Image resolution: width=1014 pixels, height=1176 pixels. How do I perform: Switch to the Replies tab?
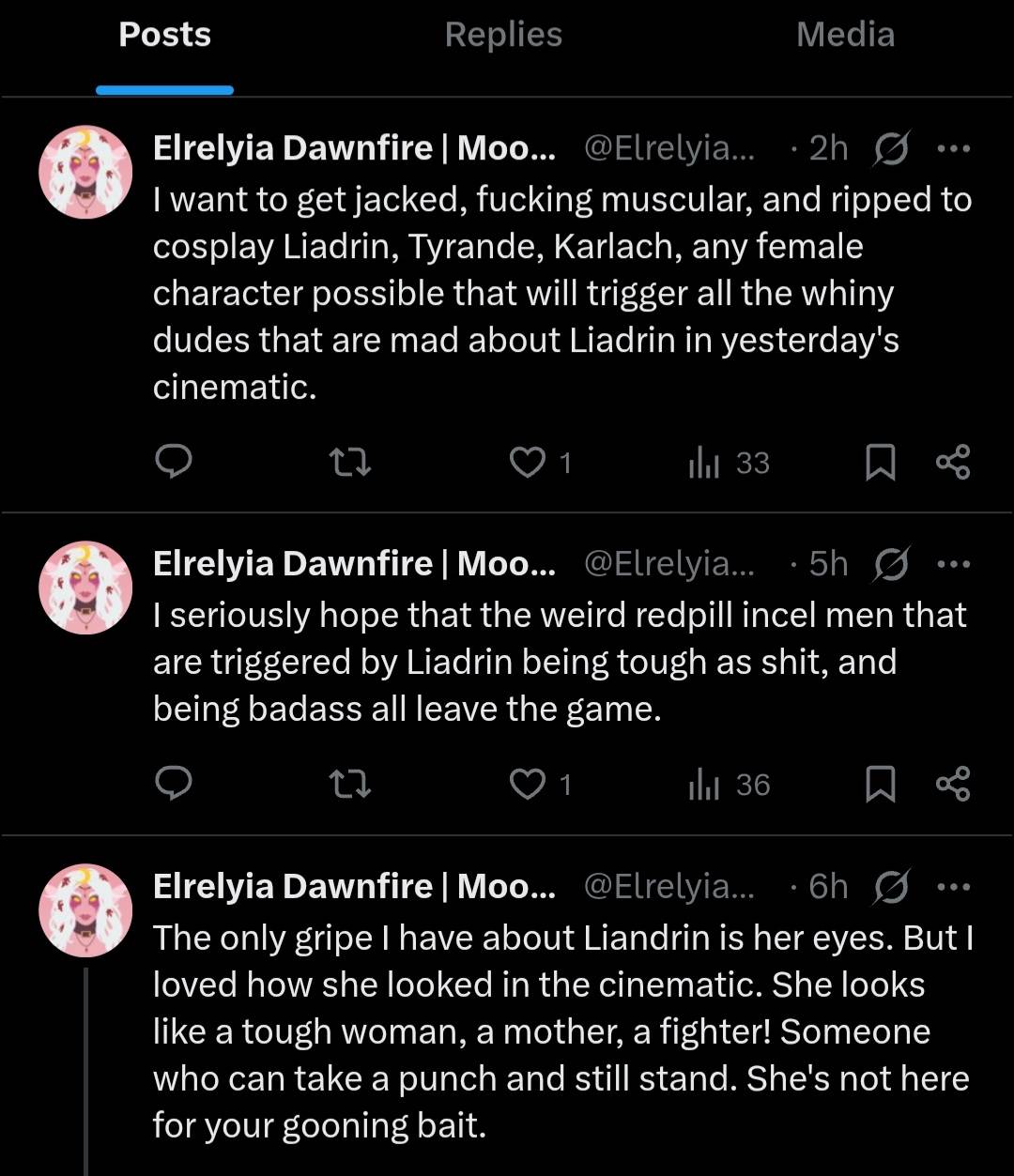(503, 36)
